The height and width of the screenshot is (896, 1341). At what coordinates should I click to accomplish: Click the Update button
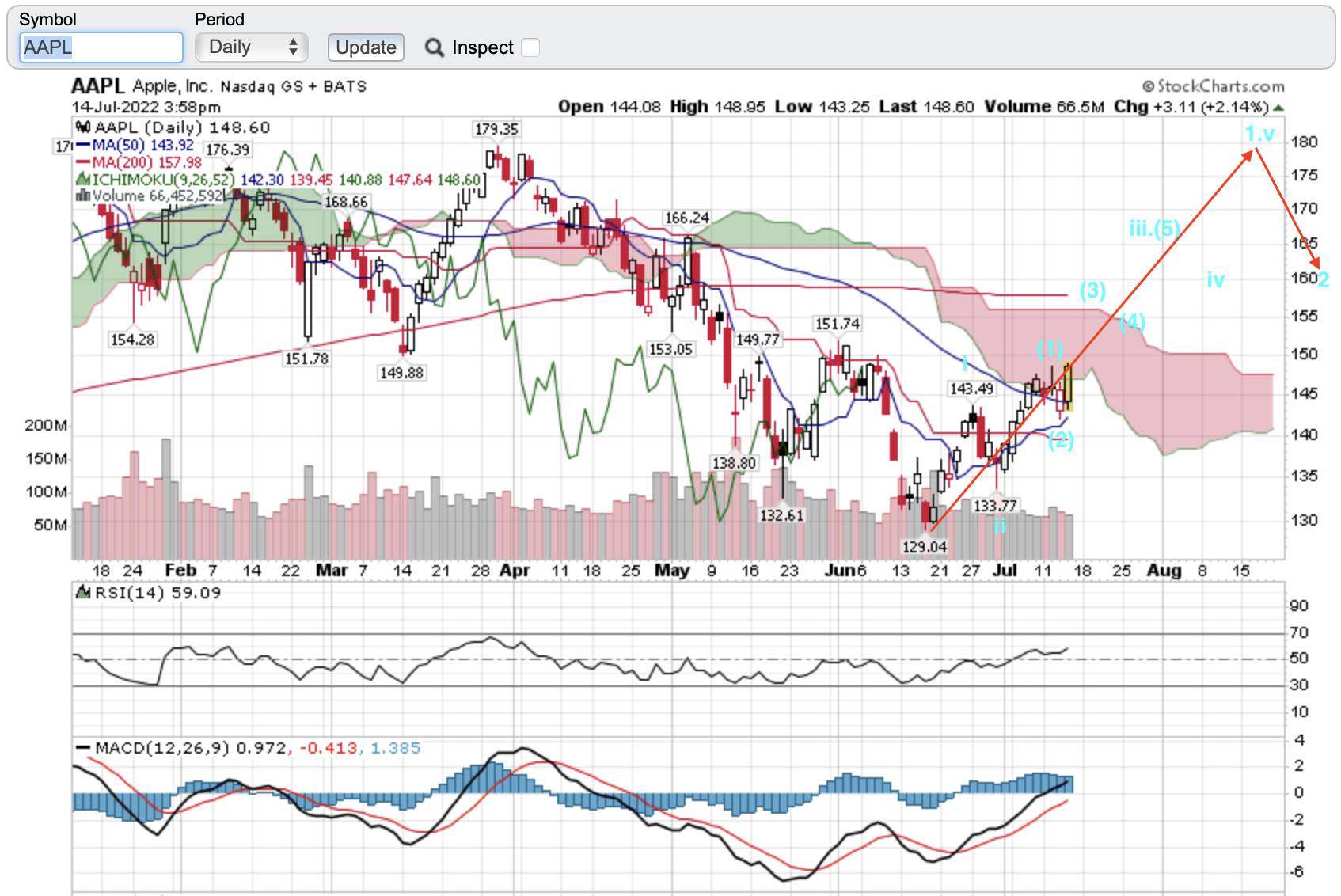point(366,47)
